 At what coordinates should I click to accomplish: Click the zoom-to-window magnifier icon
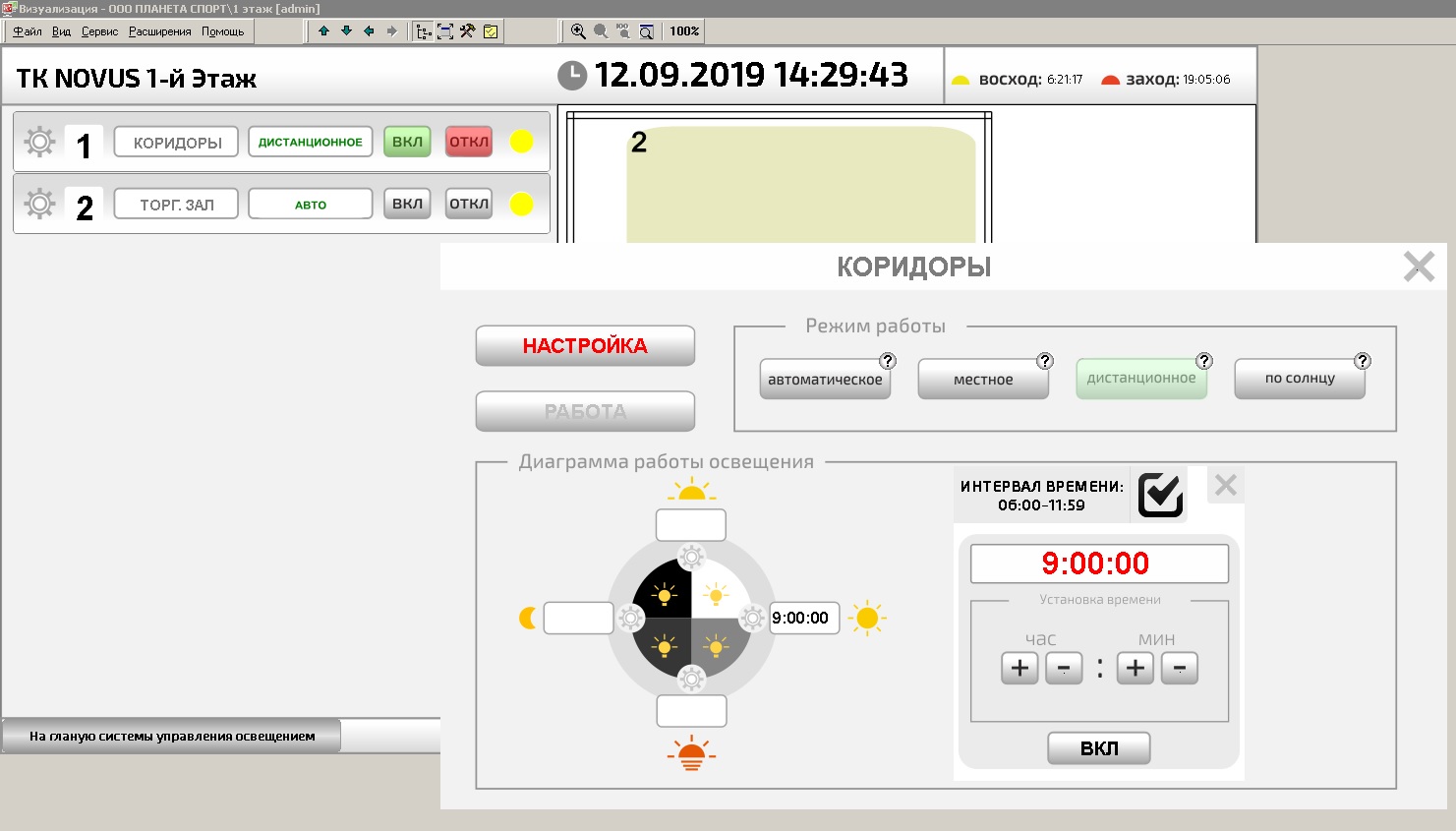point(646,31)
